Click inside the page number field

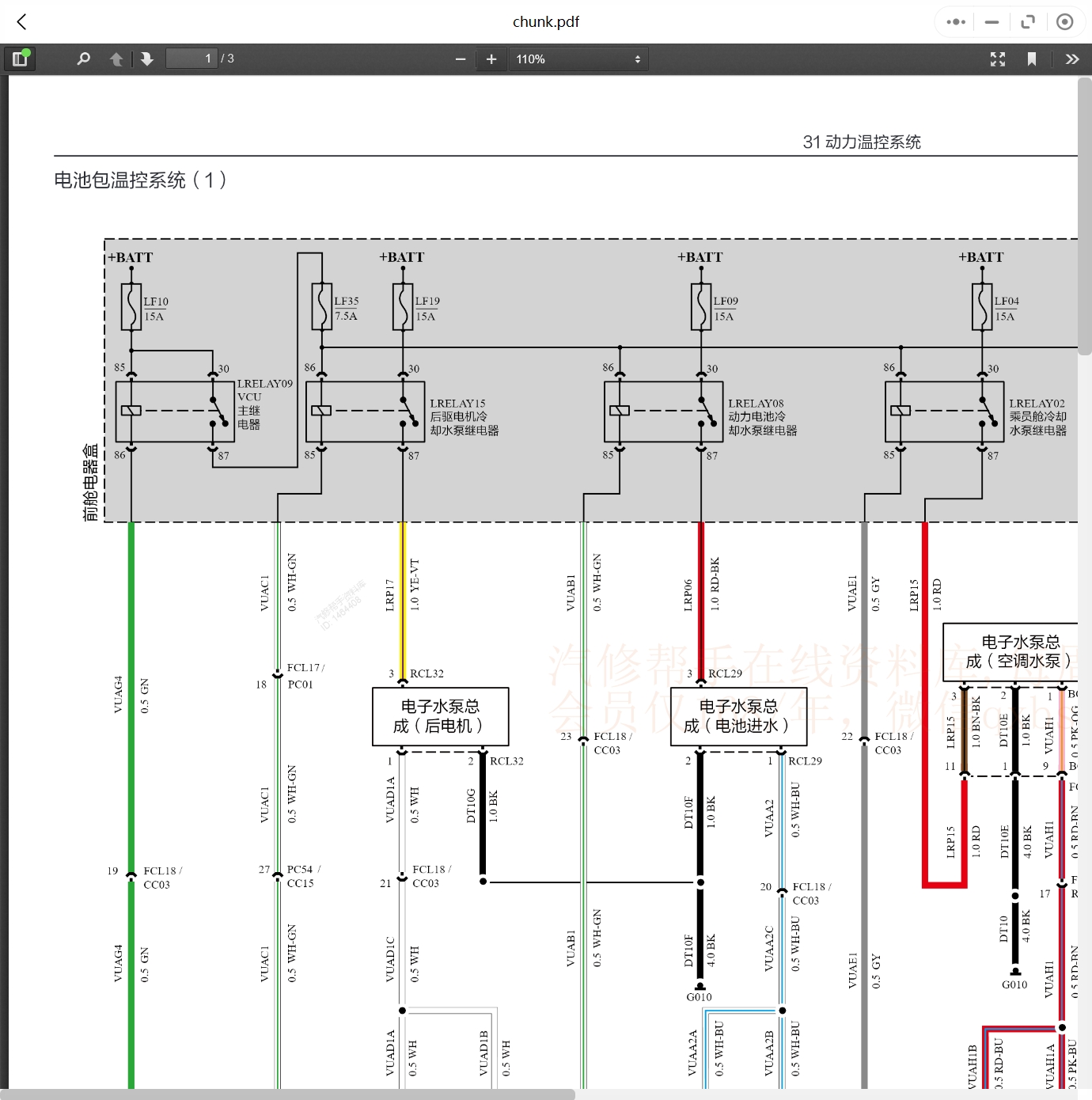pos(191,58)
